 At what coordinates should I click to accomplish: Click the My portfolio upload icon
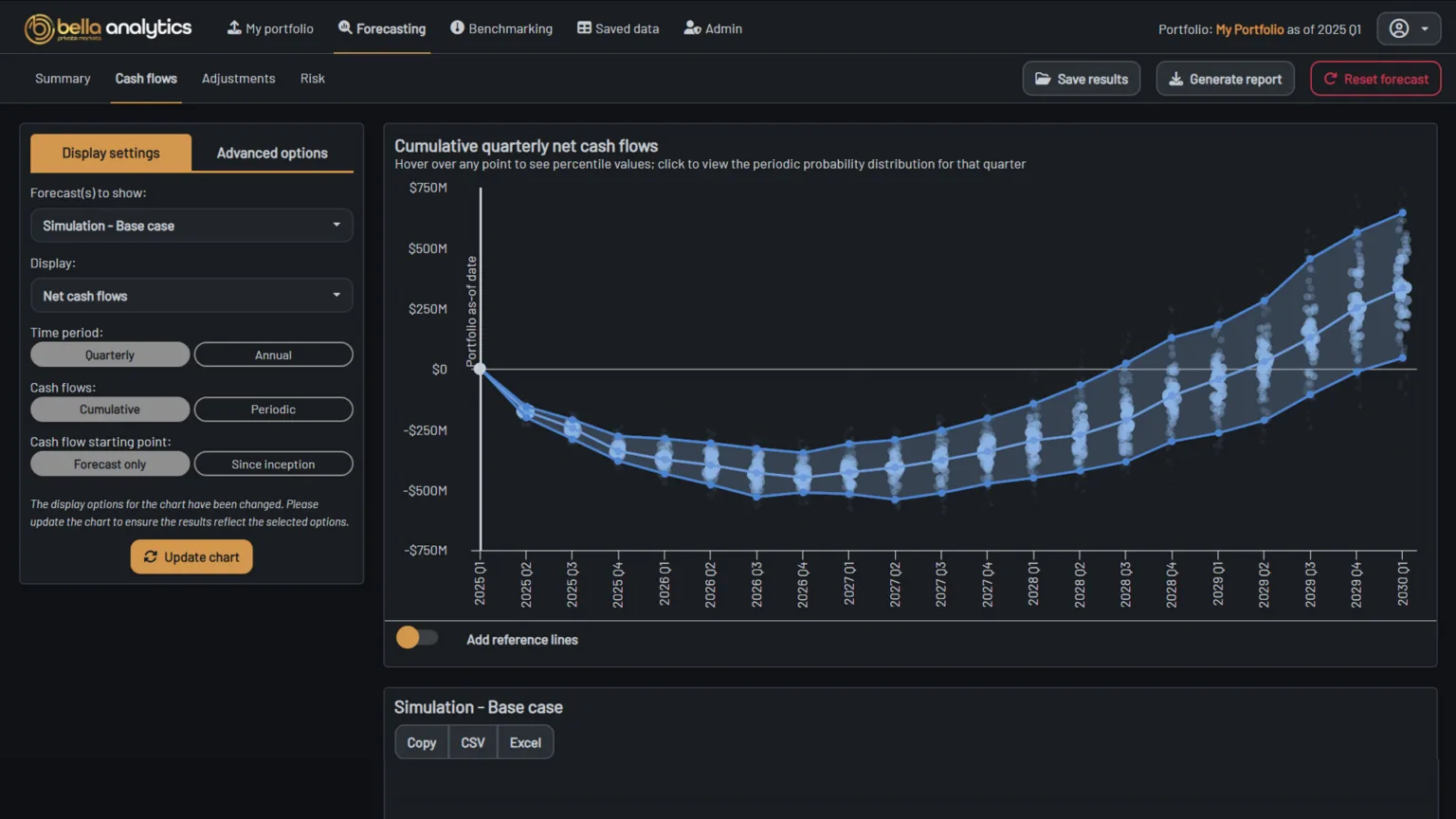(x=234, y=27)
